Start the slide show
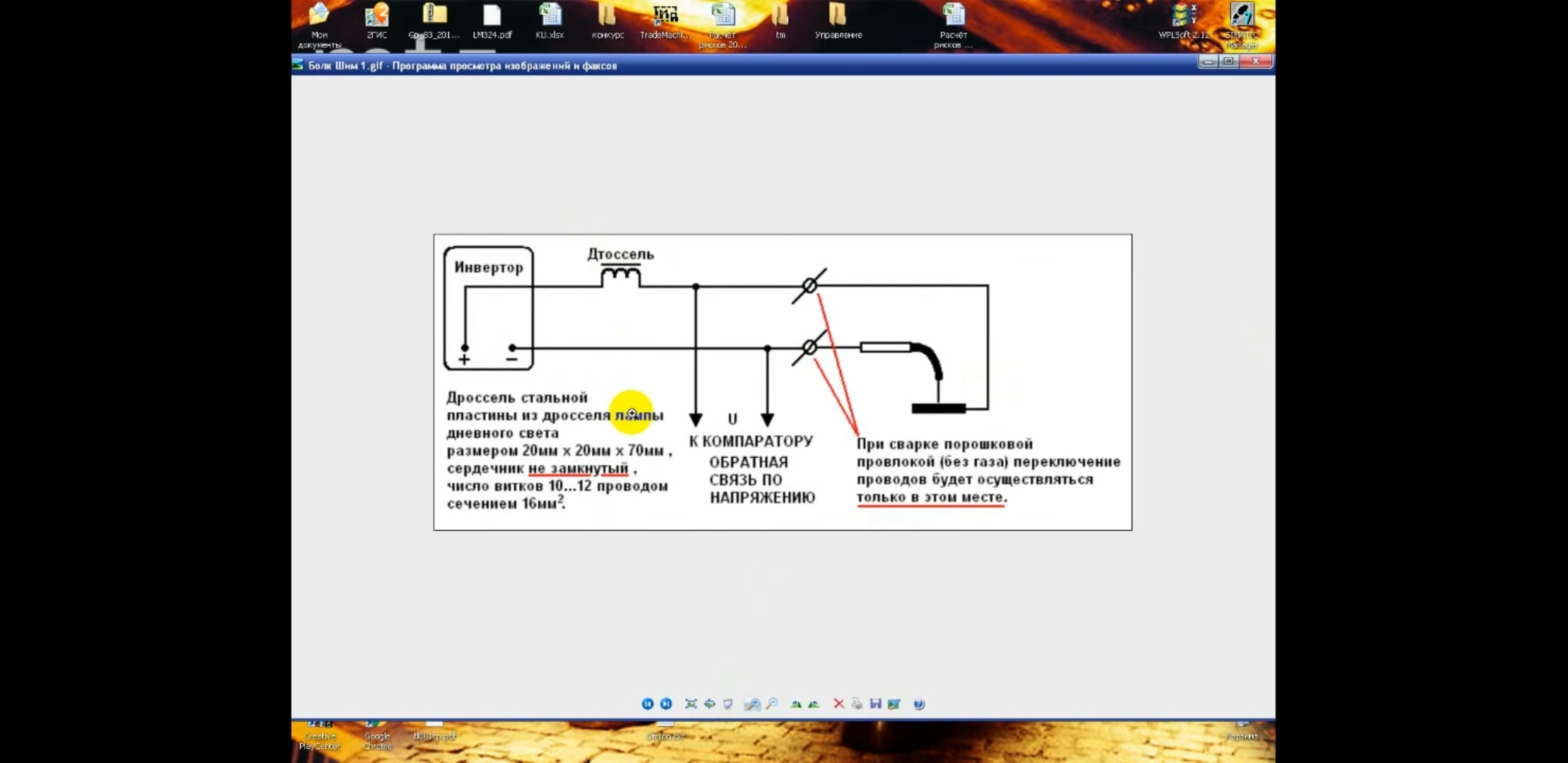This screenshot has height=763, width=1568. (x=727, y=704)
